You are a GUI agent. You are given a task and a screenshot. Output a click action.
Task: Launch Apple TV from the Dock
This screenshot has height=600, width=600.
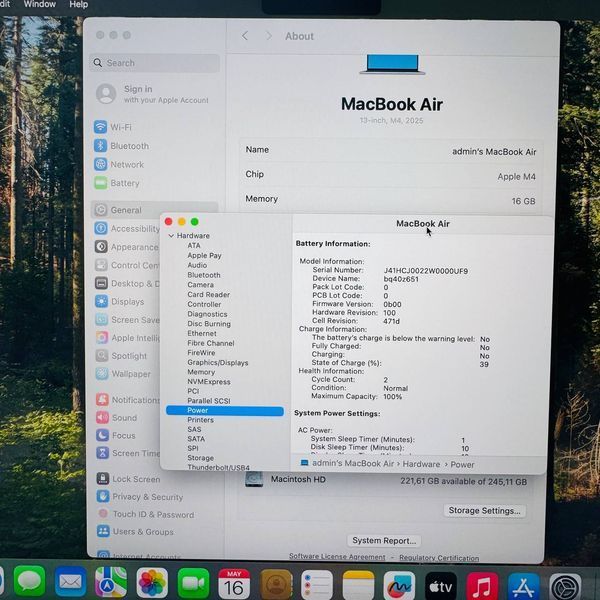[x=441, y=586]
